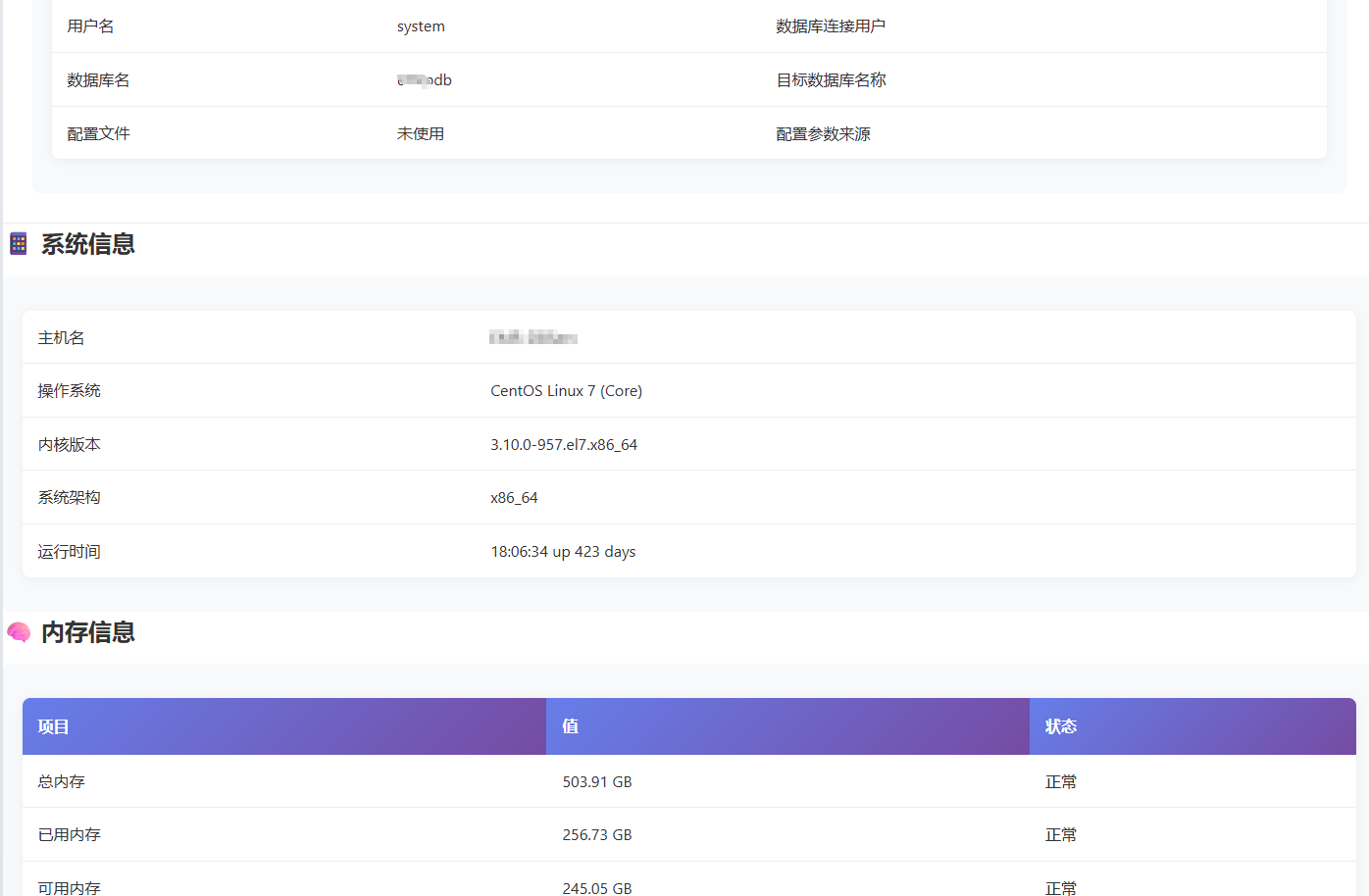Image resolution: width=1369 pixels, height=896 pixels.
Task: Click the 主机名 label
Action: point(61,338)
